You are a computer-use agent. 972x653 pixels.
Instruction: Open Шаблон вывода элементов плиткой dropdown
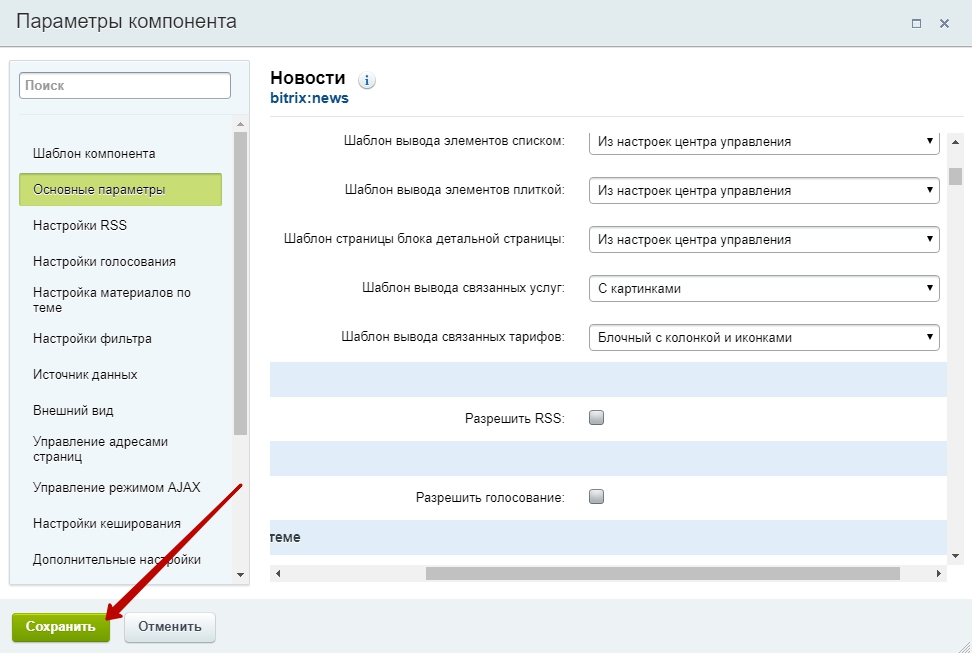click(764, 190)
